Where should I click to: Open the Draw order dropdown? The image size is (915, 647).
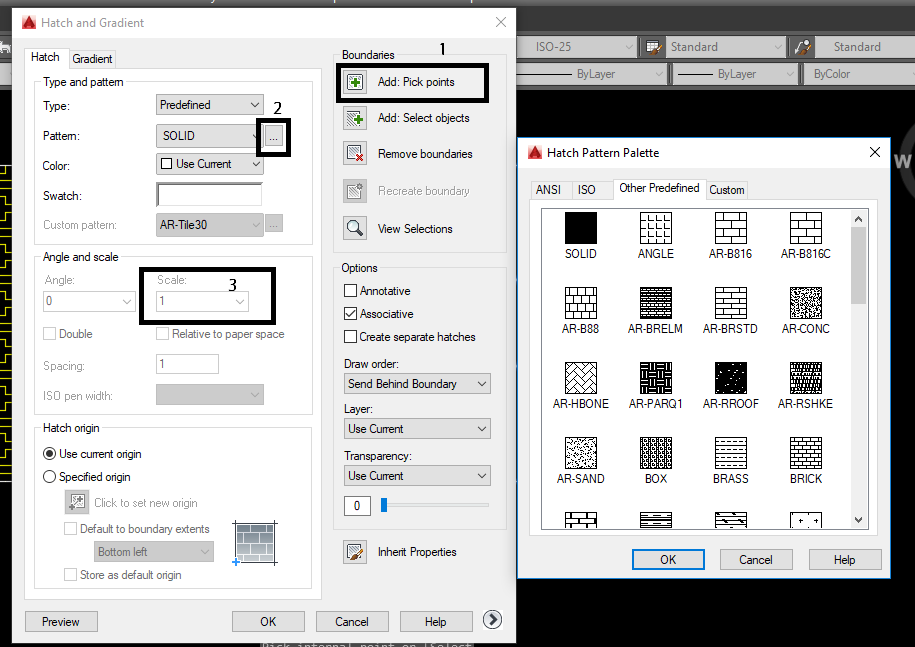point(417,383)
